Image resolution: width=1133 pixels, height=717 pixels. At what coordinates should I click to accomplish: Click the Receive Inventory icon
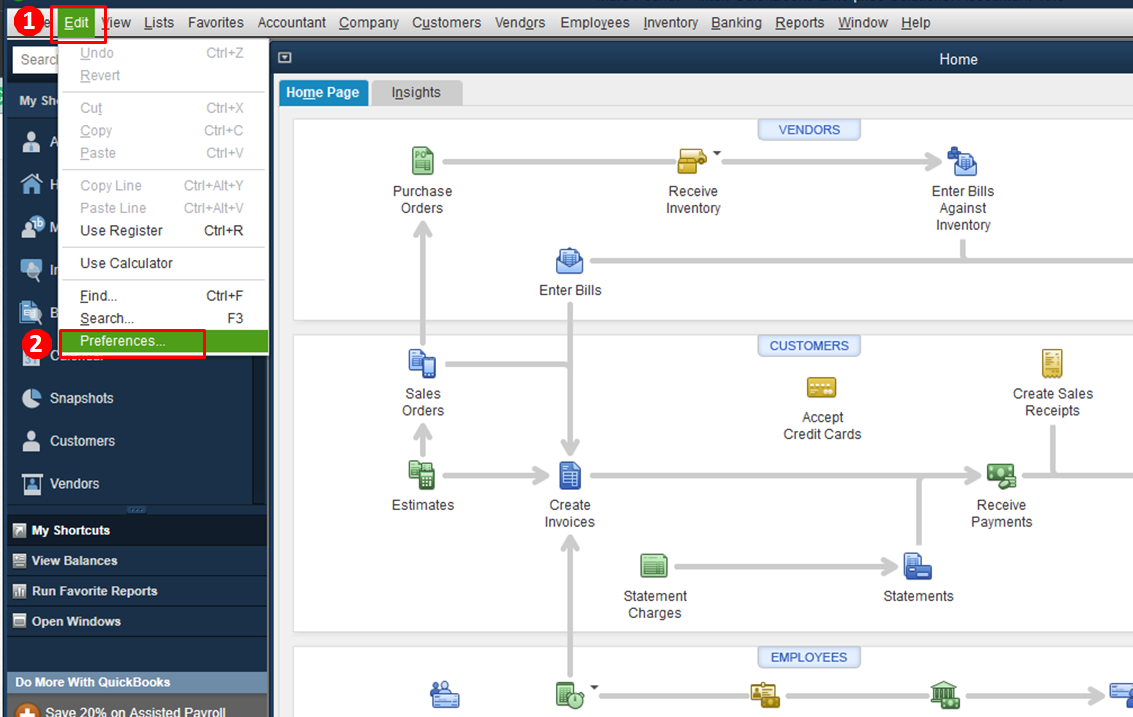pyautogui.click(x=692, y=161)
